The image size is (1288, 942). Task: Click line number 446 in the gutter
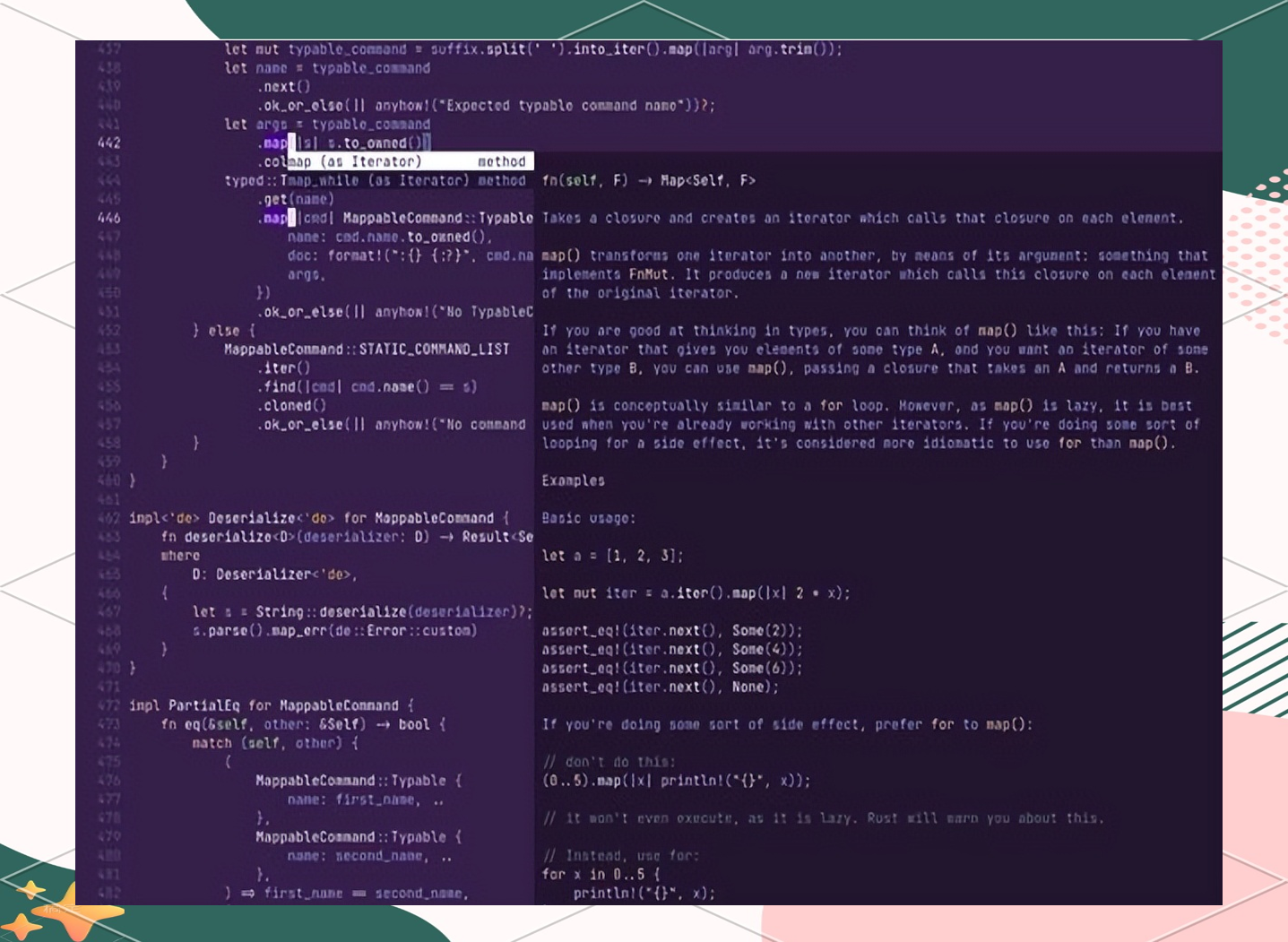[109, 218]
